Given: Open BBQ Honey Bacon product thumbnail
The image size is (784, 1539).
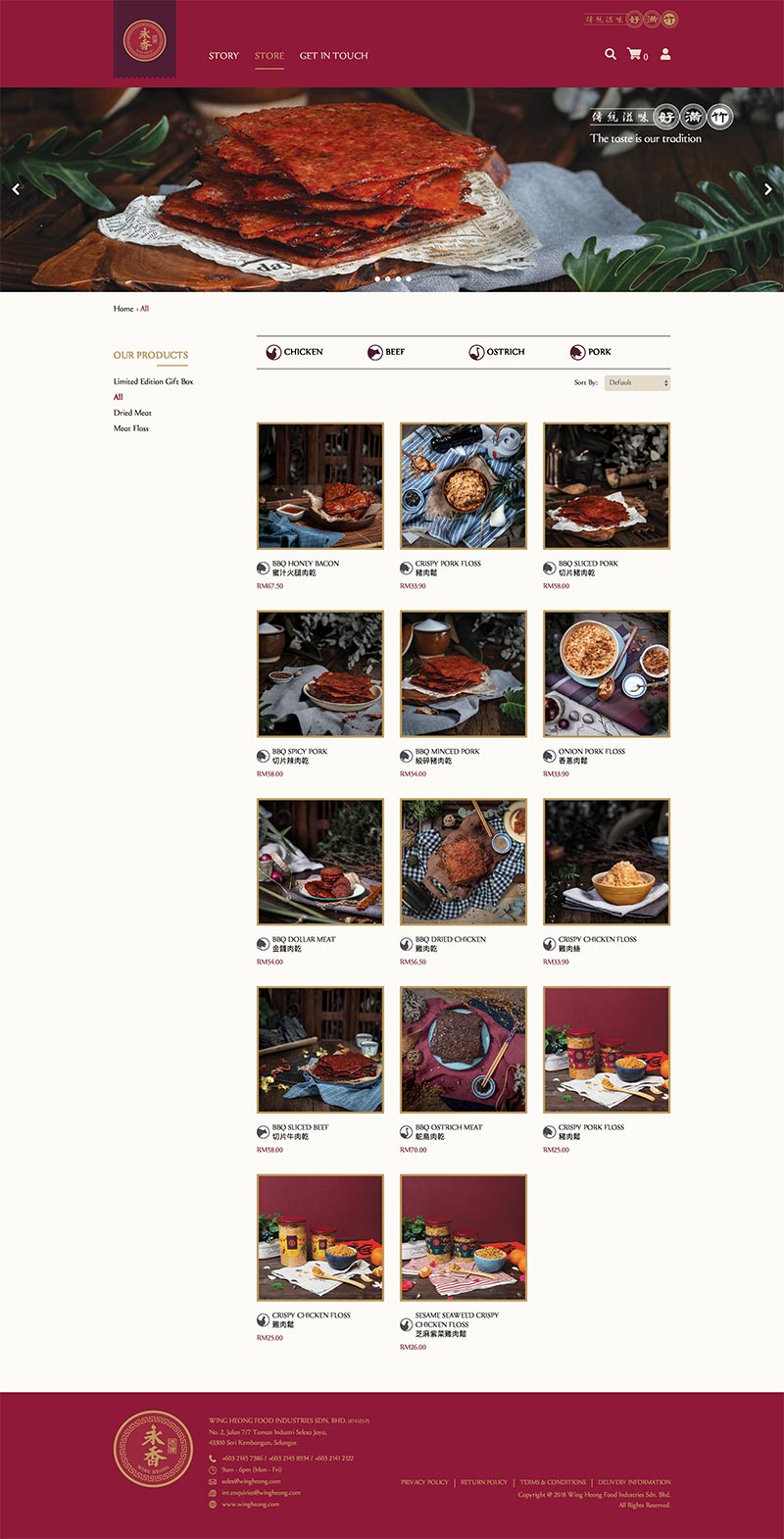Looking at the screenshot, I should 320,486.
